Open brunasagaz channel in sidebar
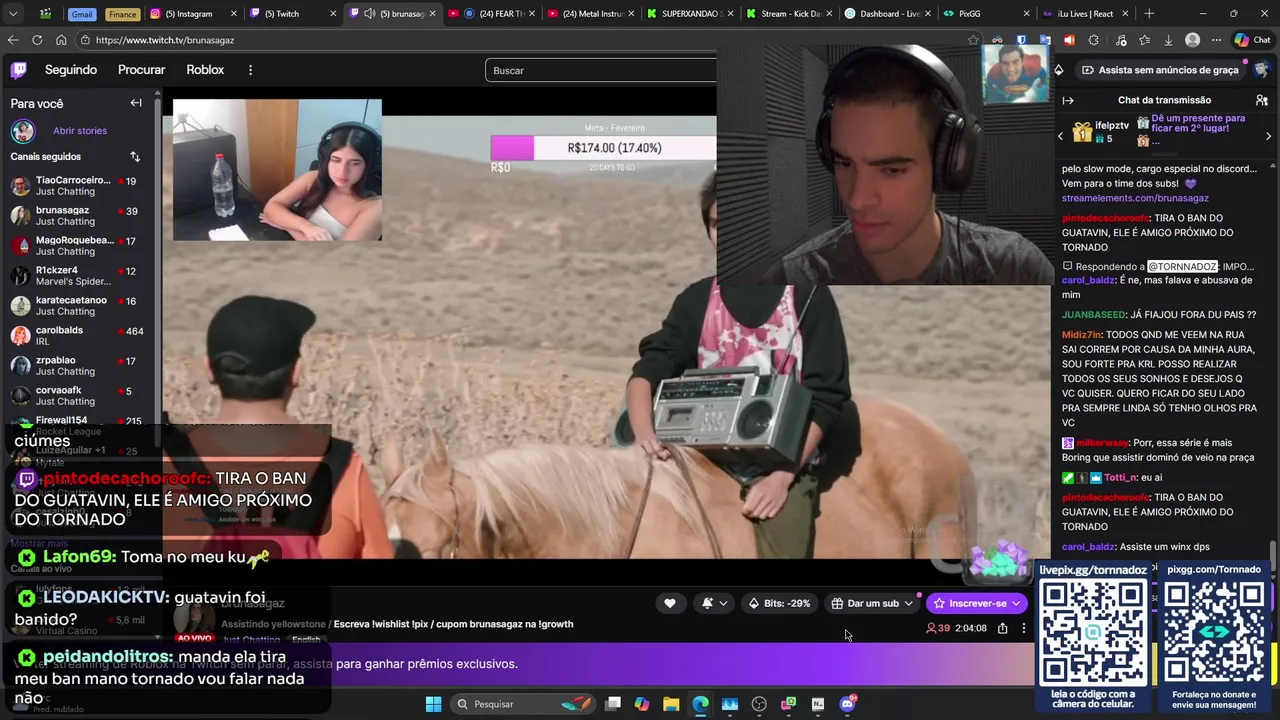Viewport: 1280px width, 720px height. (x=80, y=216)
